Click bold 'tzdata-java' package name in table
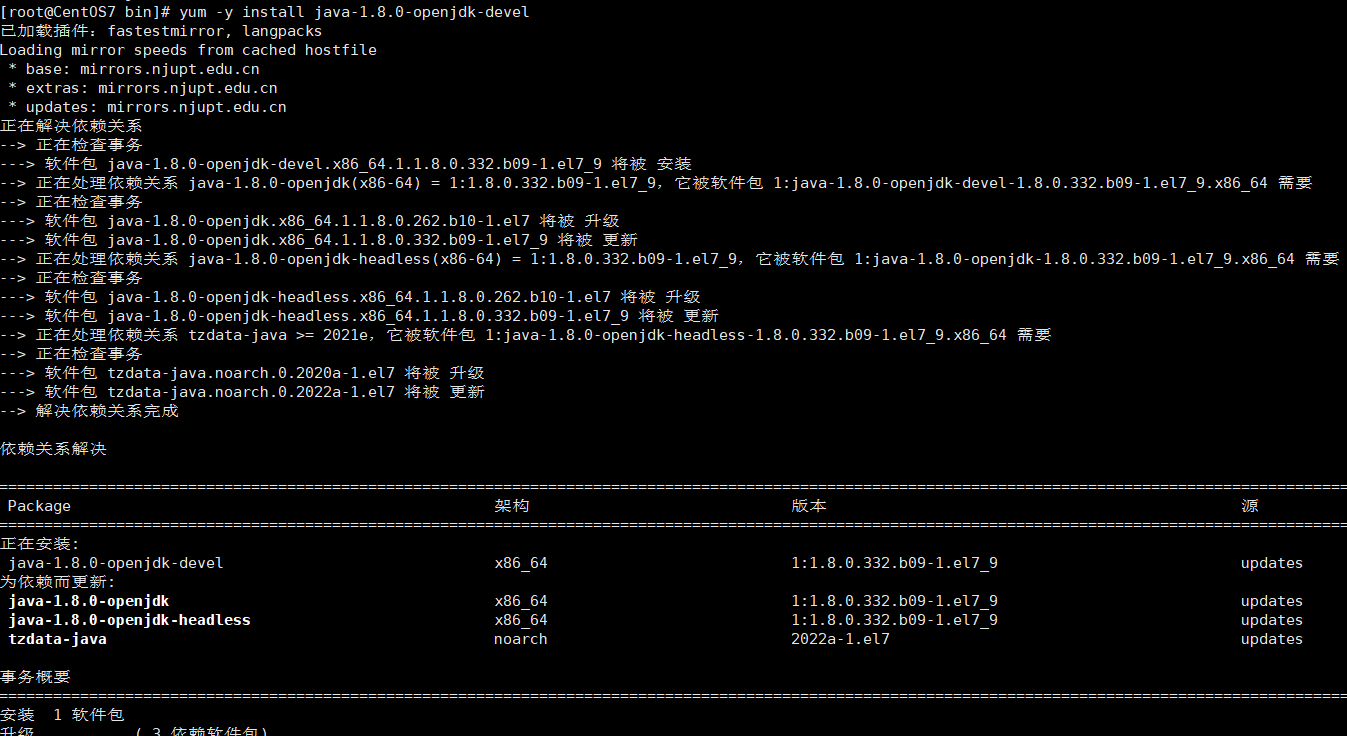1347x736 pixels. (x=57, y=639)
